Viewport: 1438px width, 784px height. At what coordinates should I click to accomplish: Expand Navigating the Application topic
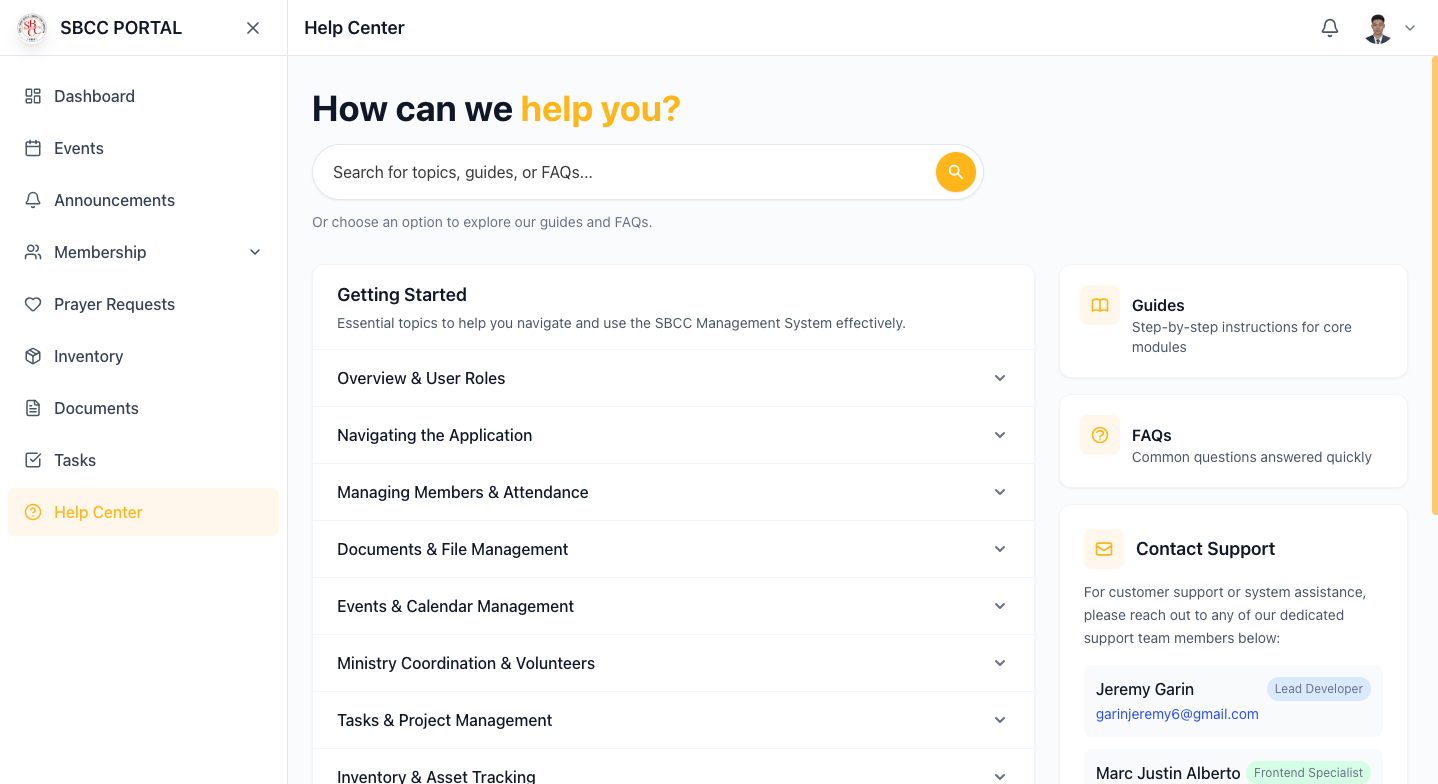[x=673, y=435]
